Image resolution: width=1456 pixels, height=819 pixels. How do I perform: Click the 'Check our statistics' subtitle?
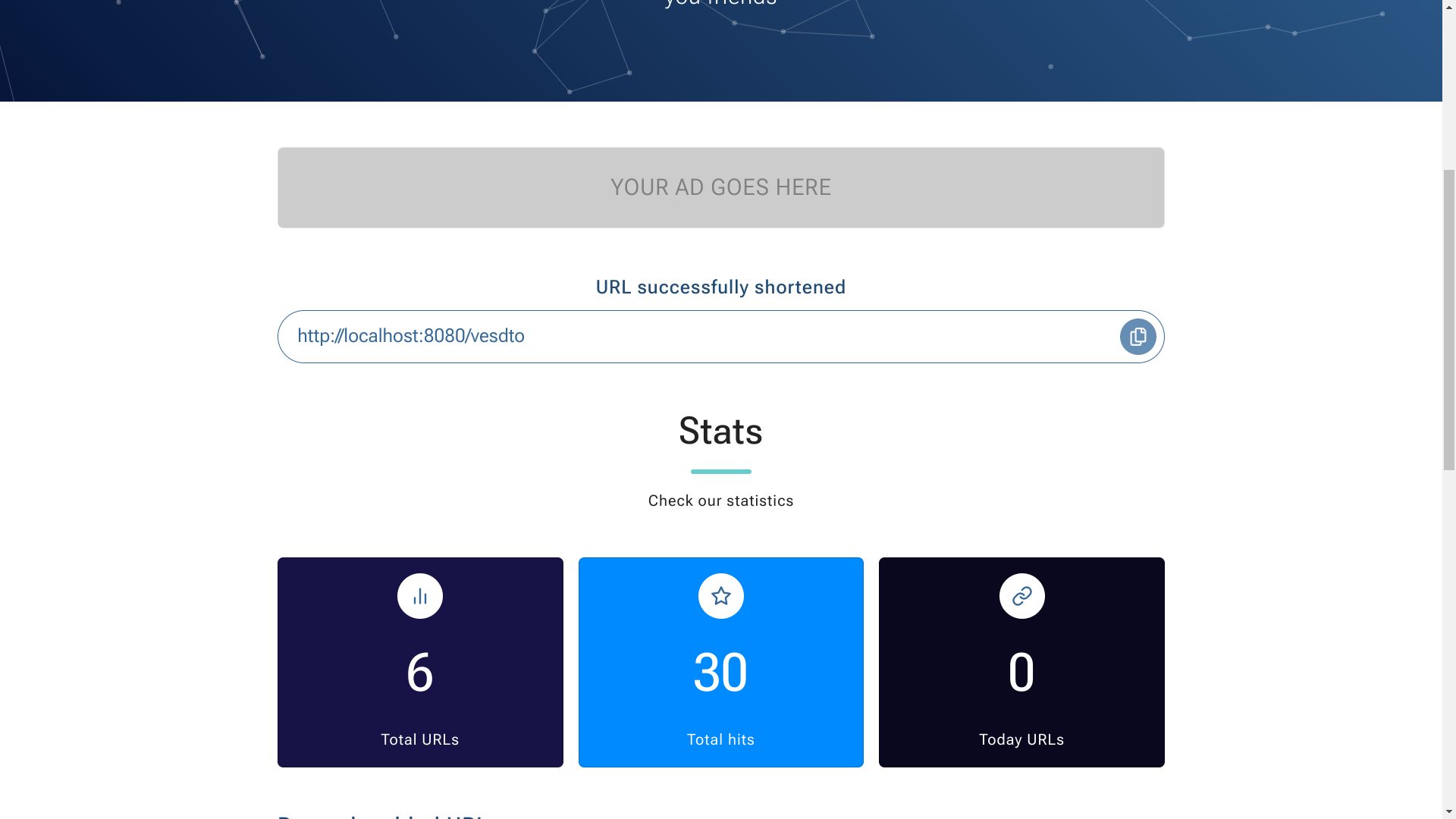tap(720, 500)
